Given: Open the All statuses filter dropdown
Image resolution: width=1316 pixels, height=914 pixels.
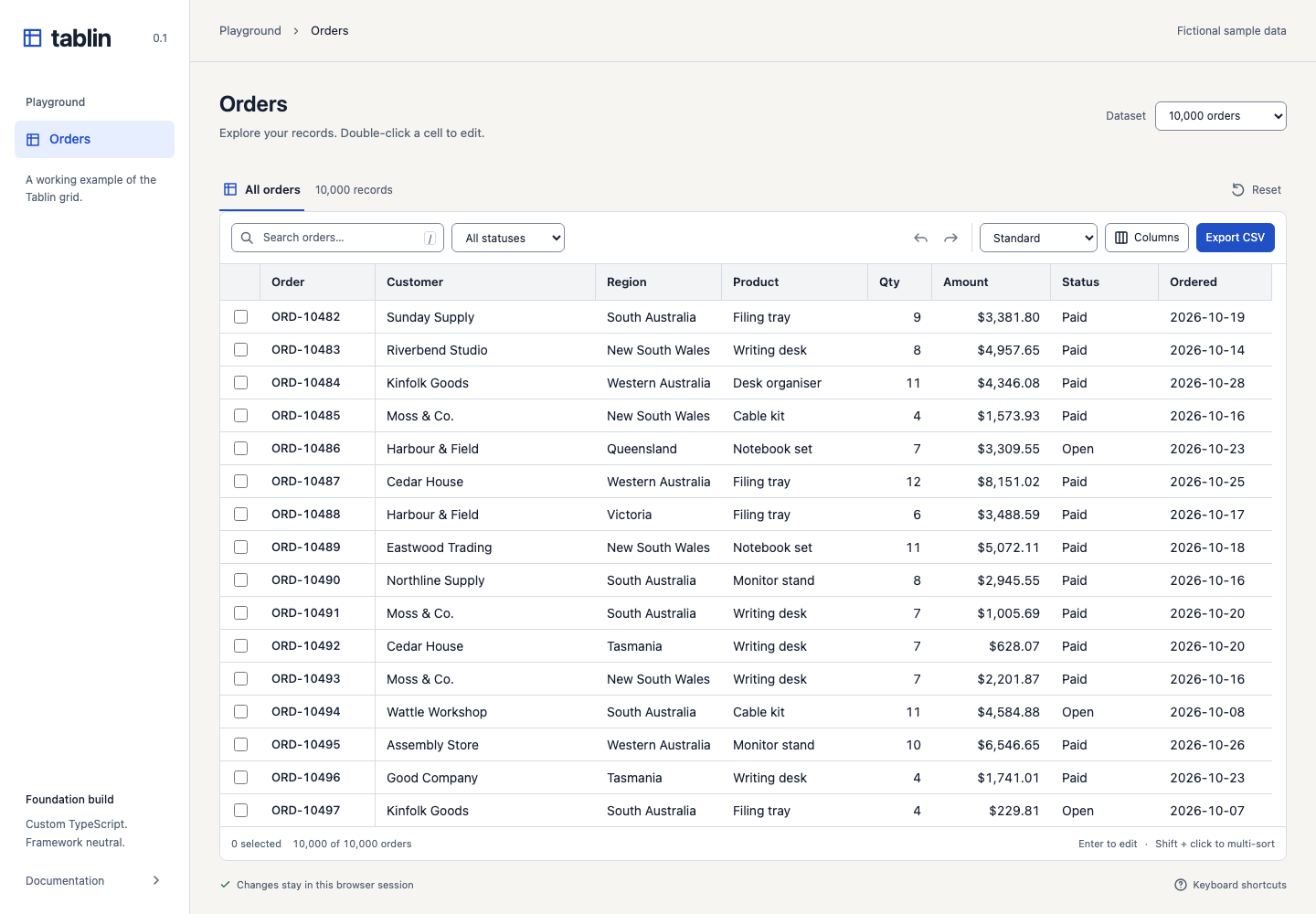Looking at the screenshot, I should [x=508, y=238].
